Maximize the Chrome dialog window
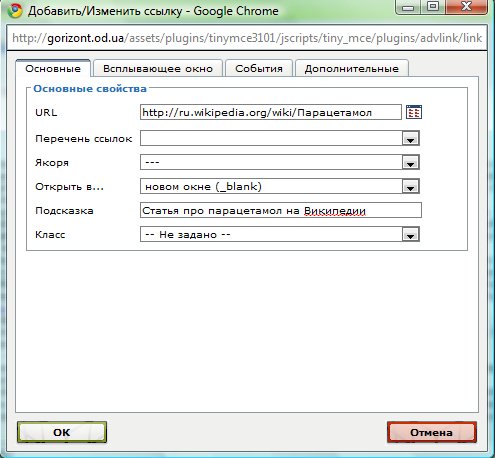The height and width of the screenshot is (458, 495). point(433,7)
